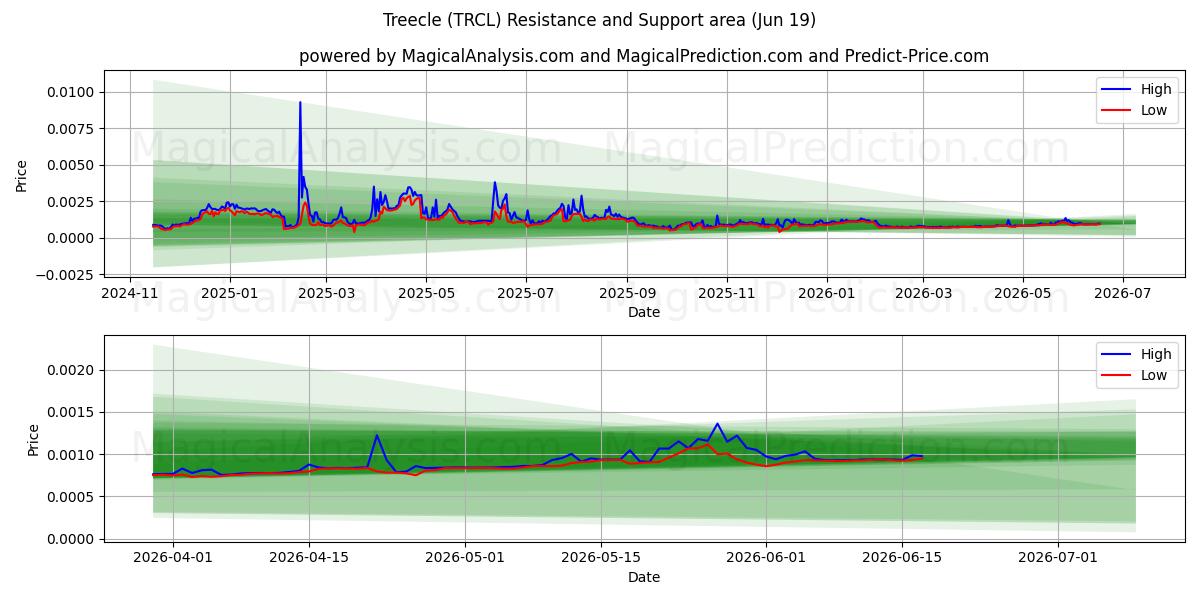Screen dimensions: 1200x600
Task: Click the 2026-04-15 date tick
Action: tap(309, 559)
